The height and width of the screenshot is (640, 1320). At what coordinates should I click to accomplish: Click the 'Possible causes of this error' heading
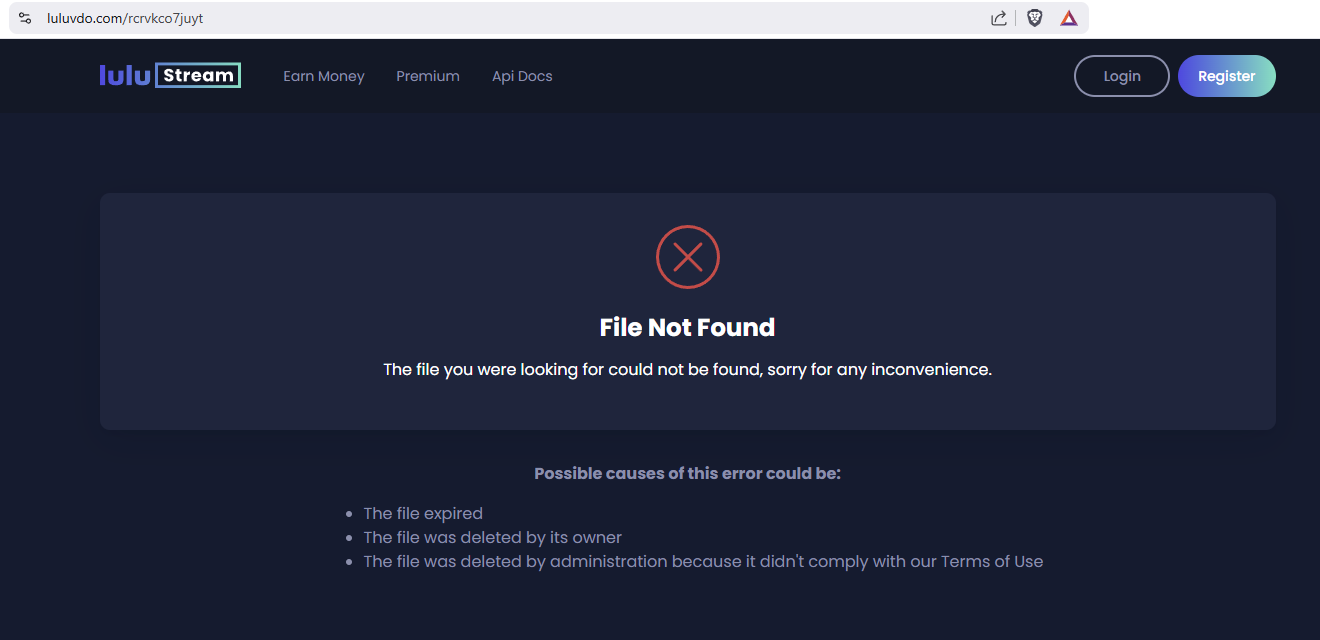pos(687,473)
